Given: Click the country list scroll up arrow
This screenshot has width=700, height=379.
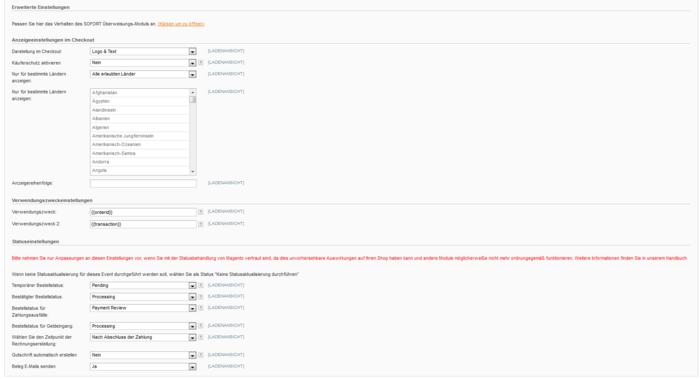Looking at the screenshot, I should point(192,92).
